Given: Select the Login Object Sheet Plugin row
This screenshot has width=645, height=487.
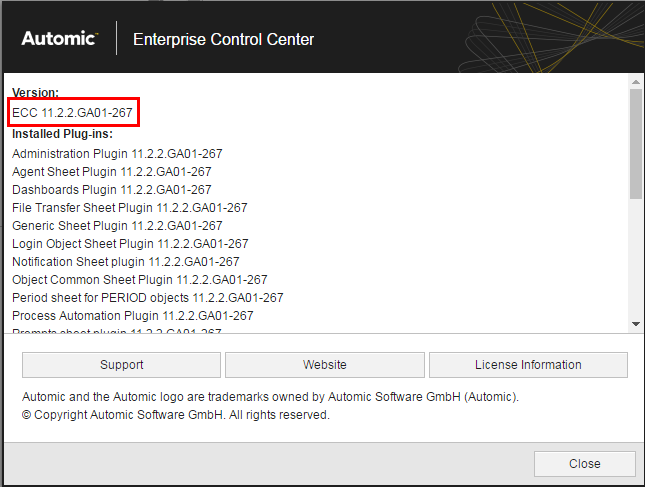Looking at the screenshot, I should pos(130,244).
